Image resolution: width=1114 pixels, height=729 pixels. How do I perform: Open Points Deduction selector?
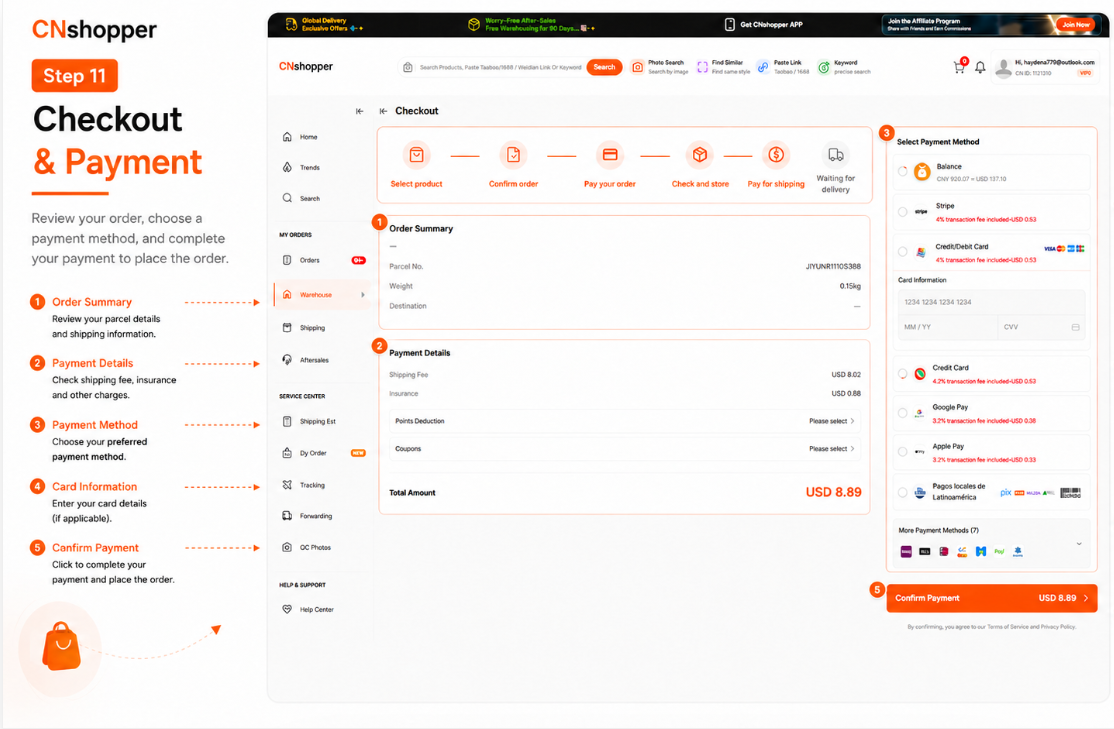624,421
